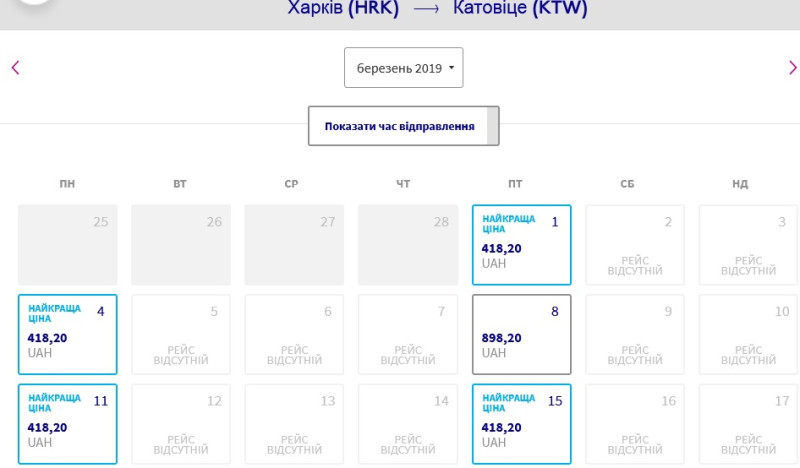
Task: Click the Харків (HRK) origin text
Action: pyautogui.click(x=343, y=9)
